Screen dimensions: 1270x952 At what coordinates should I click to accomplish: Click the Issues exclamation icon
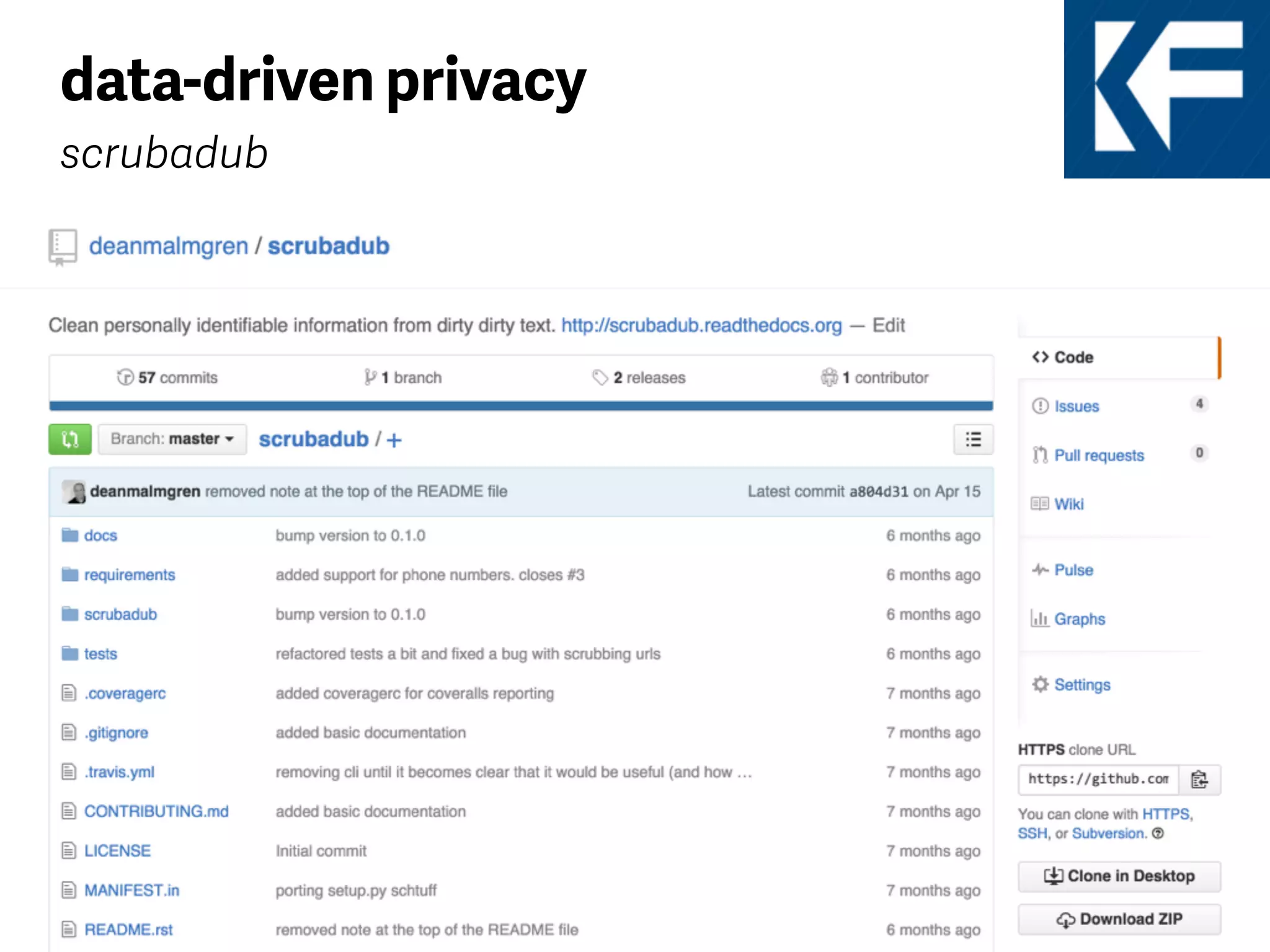click(x=1040, y=406)
